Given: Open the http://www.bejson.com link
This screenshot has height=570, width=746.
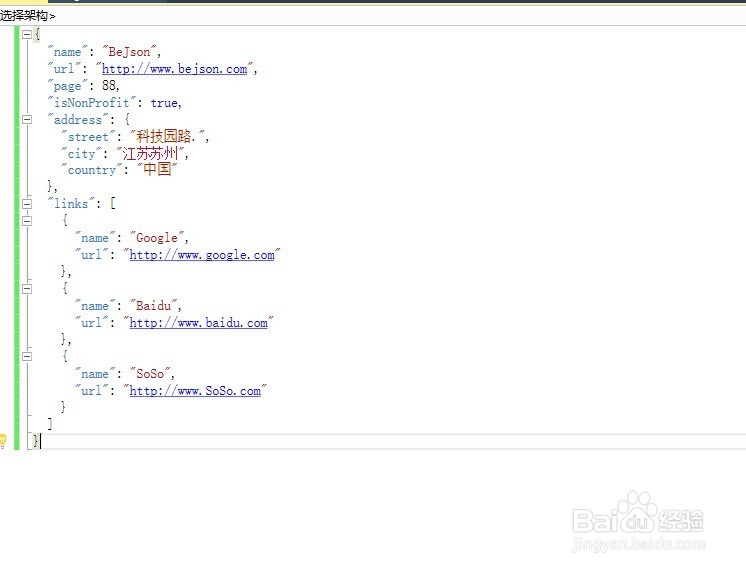Looking at the screenshot, I should 175,69.
